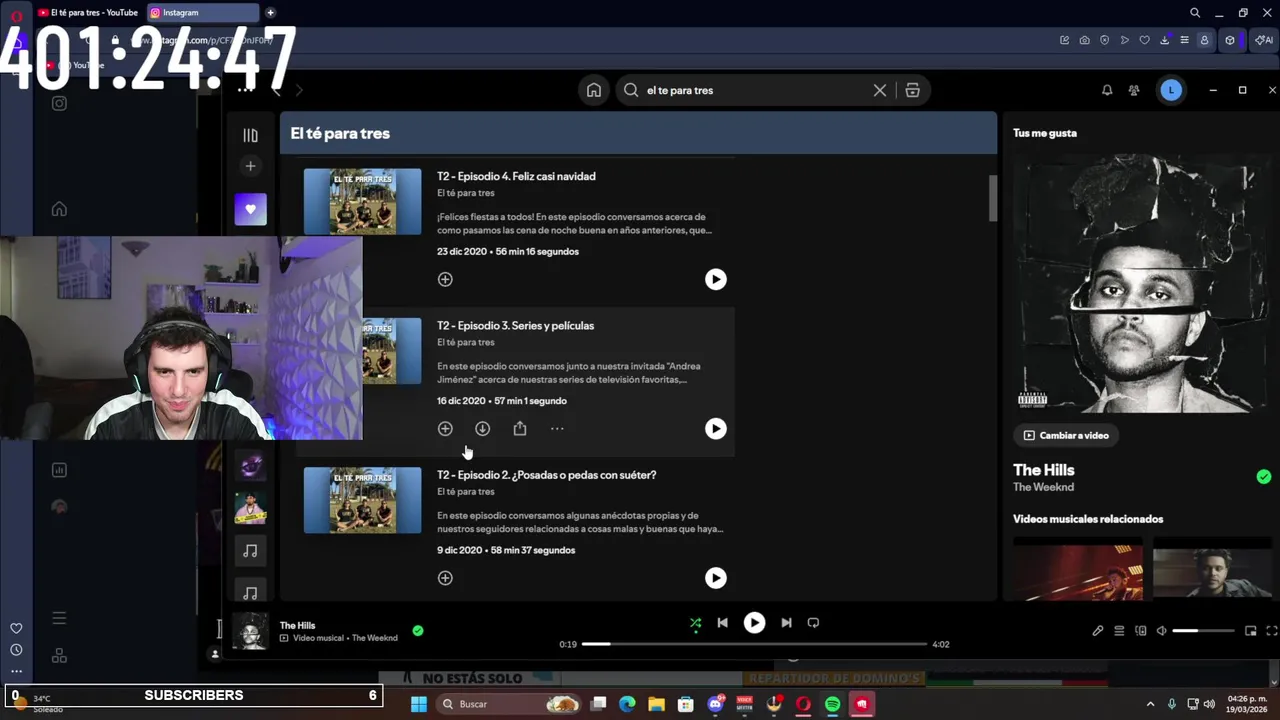Toggle shuffle in the player bar
Viewport: 1280px width, 720px height.
[x=695, y=623]
